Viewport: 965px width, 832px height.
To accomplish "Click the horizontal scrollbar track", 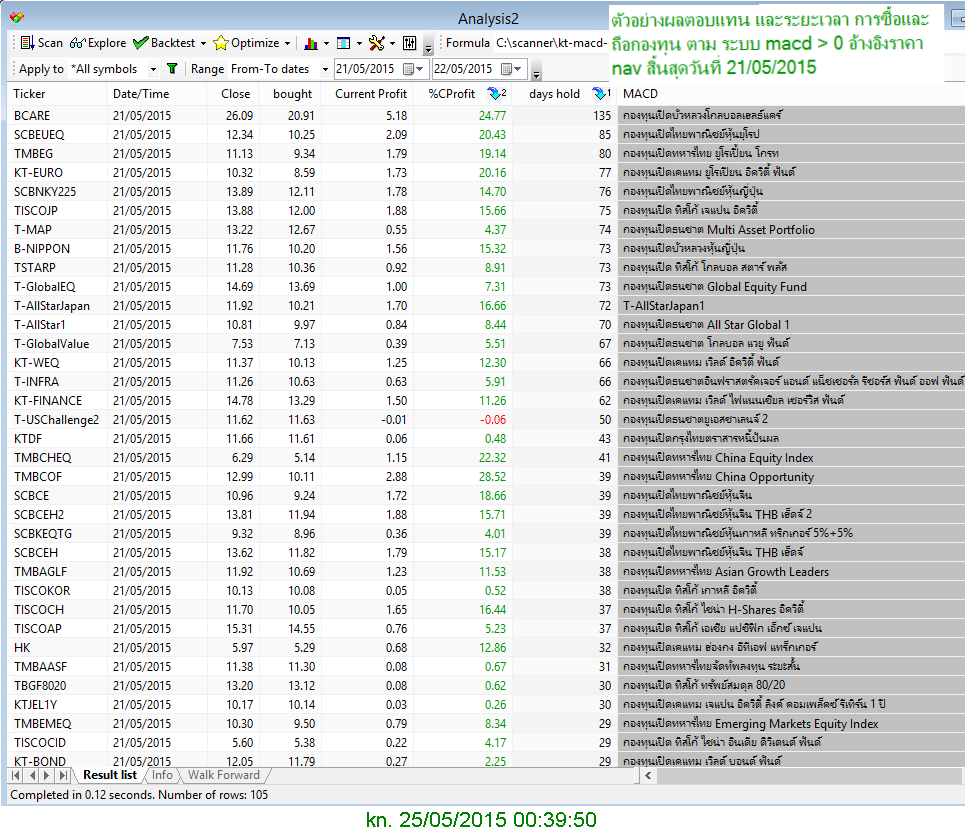I will [x=810, y=775].
